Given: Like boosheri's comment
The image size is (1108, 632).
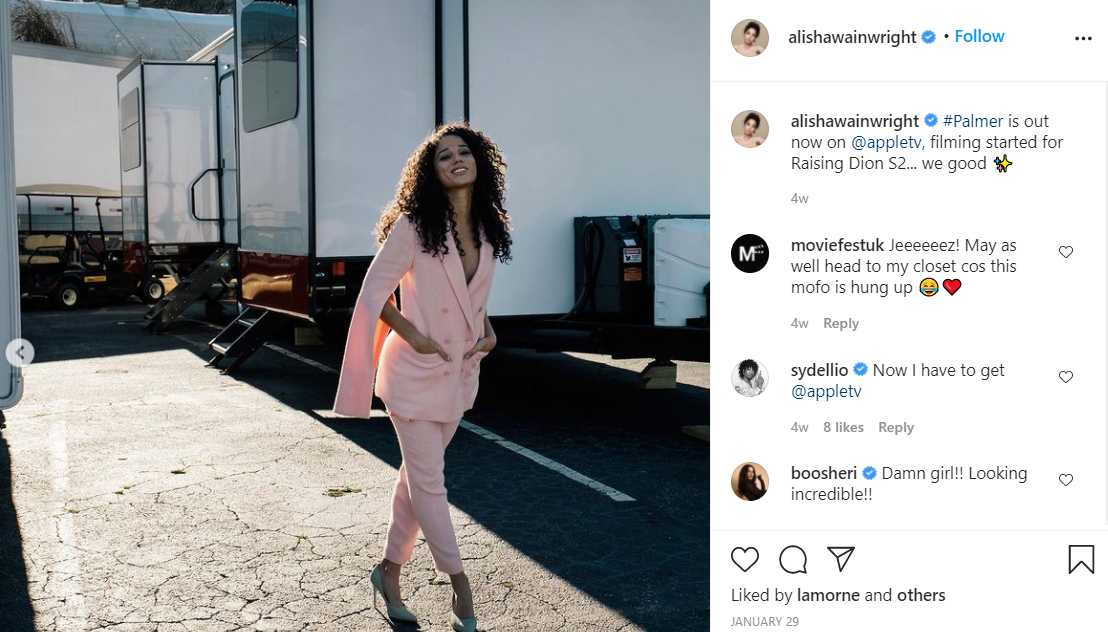Looking at the screenshot, I should click(1066, 480).
